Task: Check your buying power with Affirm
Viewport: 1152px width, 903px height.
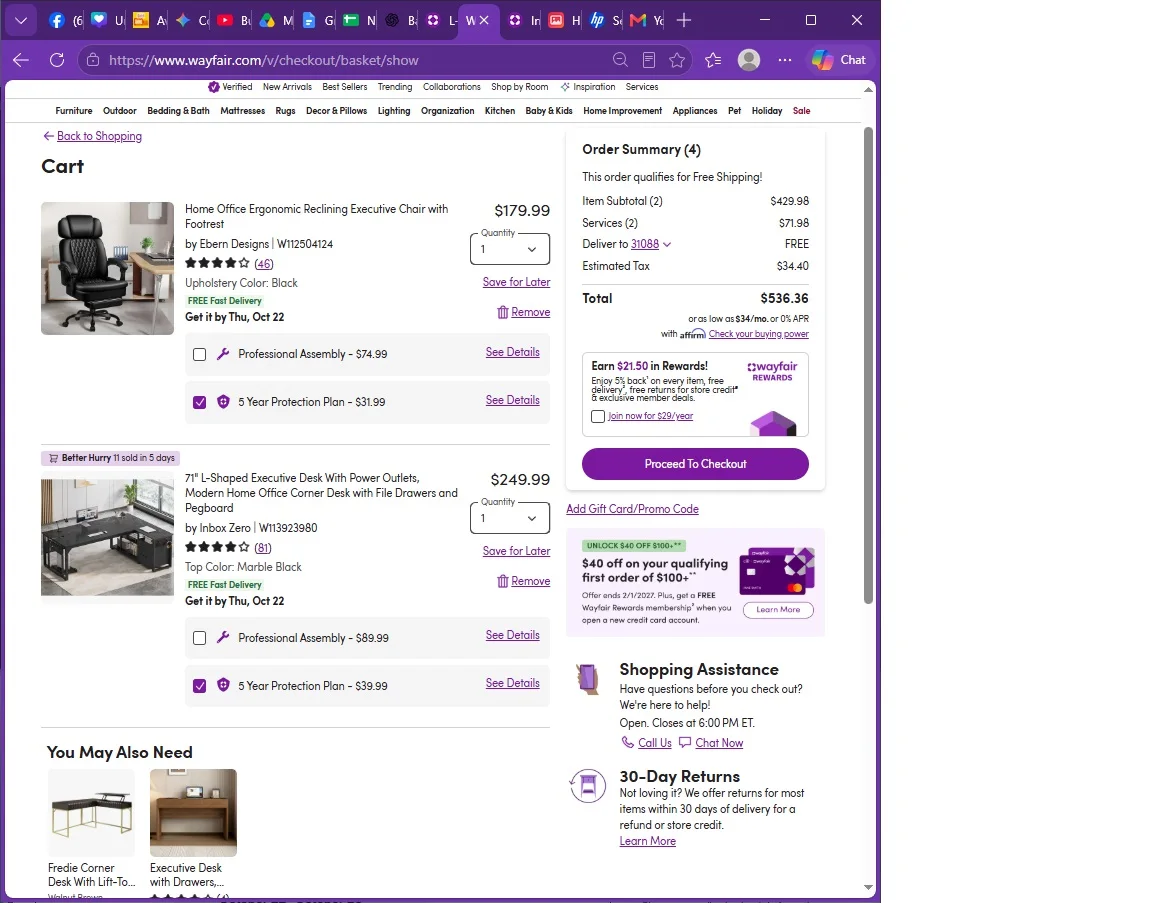Action: [758, 334]
